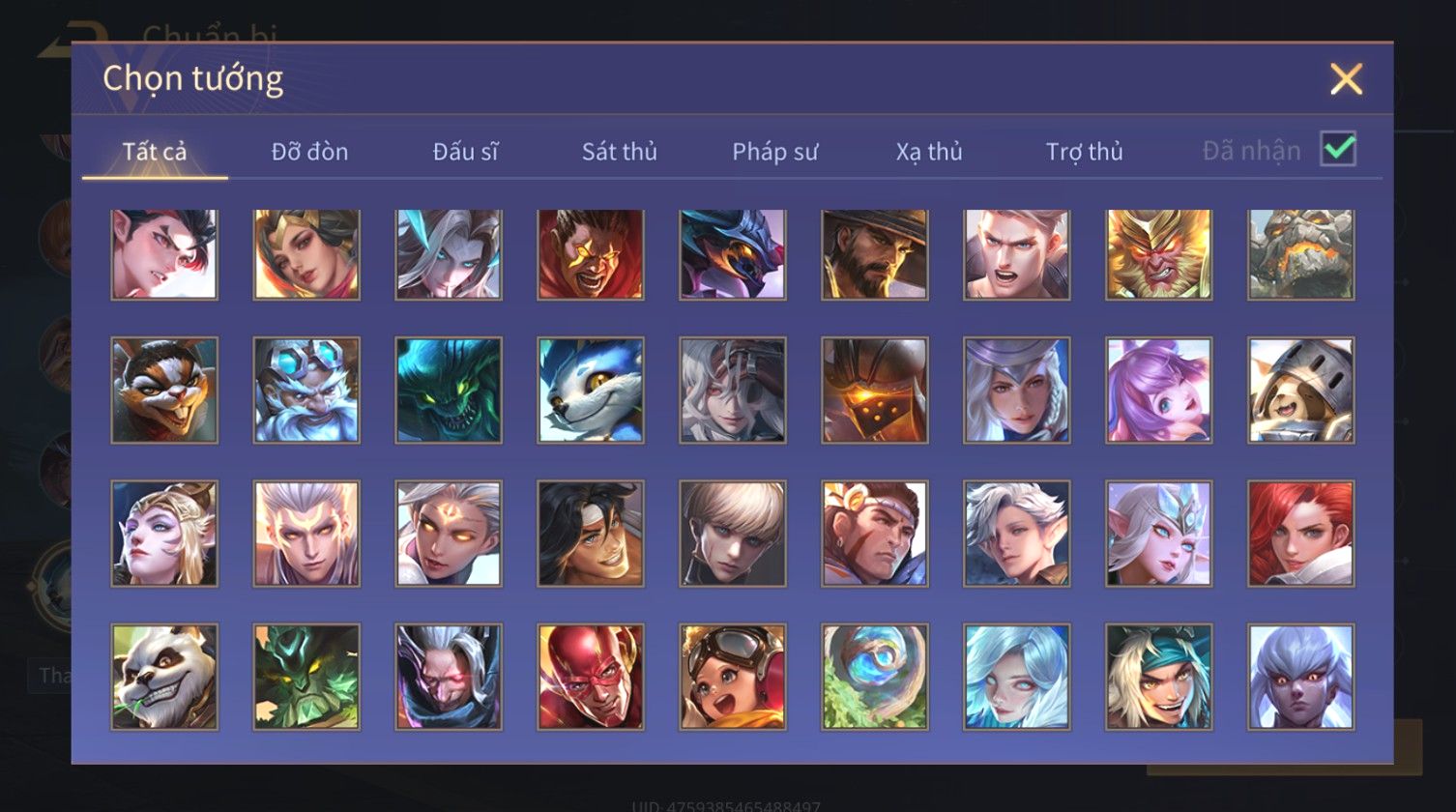Choose the white-bearded goggles dwarf portrait
Screen dimensions: 1456x812
pyautogui.click(x=306, y=391)
